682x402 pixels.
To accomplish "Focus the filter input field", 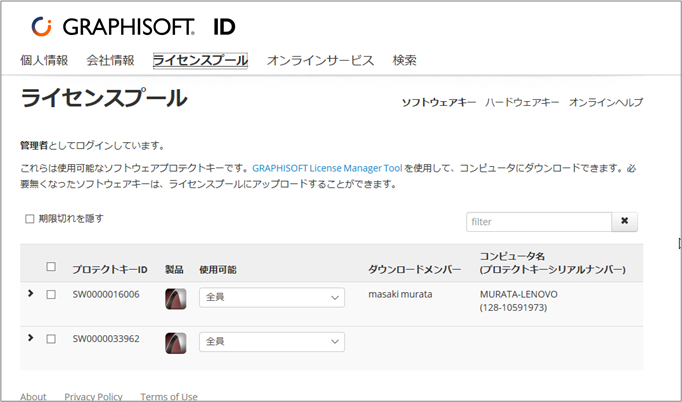I will 539,222.
